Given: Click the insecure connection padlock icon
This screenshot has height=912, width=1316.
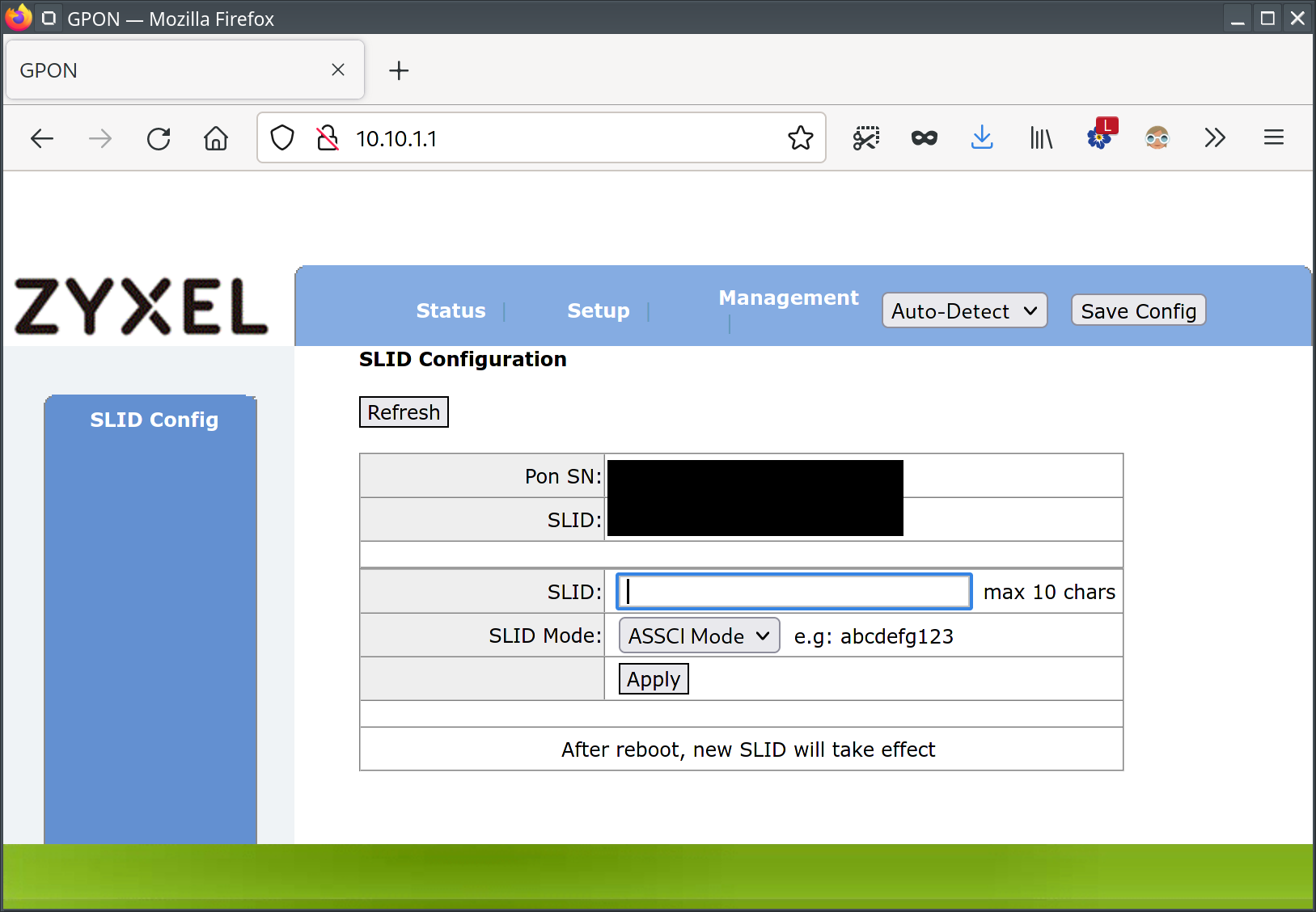Looking at the screenshot, I should [x=328, y=138].
